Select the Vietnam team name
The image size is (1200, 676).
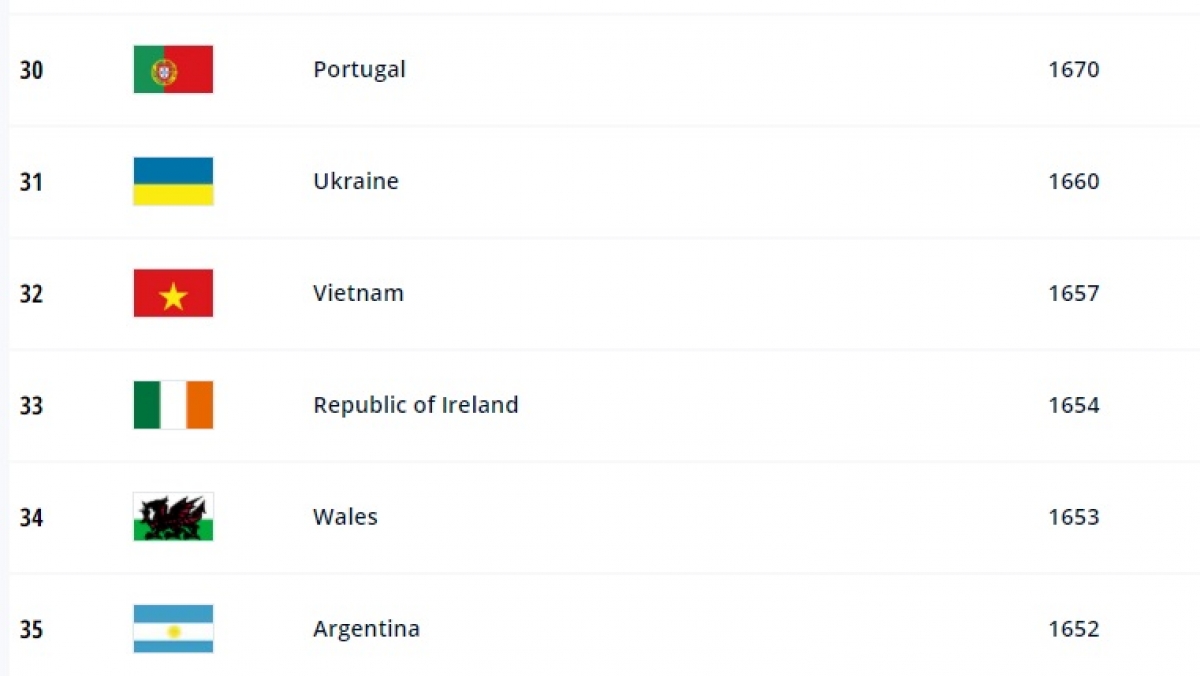point(358,294)
